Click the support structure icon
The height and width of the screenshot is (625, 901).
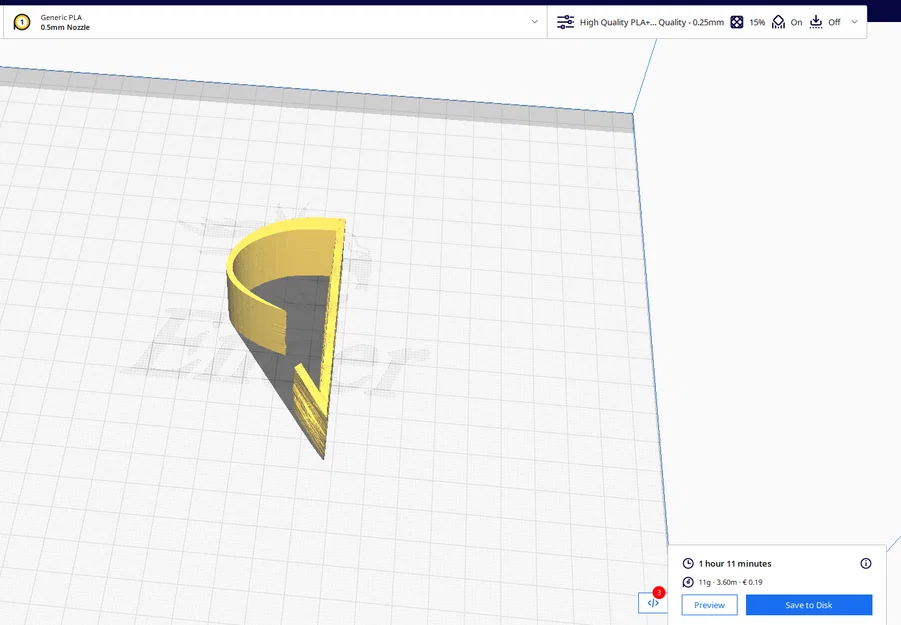778,22
